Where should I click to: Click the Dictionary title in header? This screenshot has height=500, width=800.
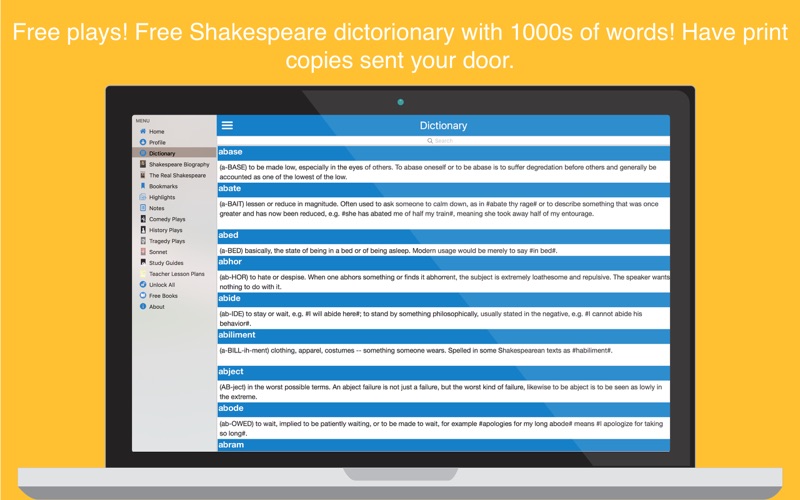pos(443,126)
